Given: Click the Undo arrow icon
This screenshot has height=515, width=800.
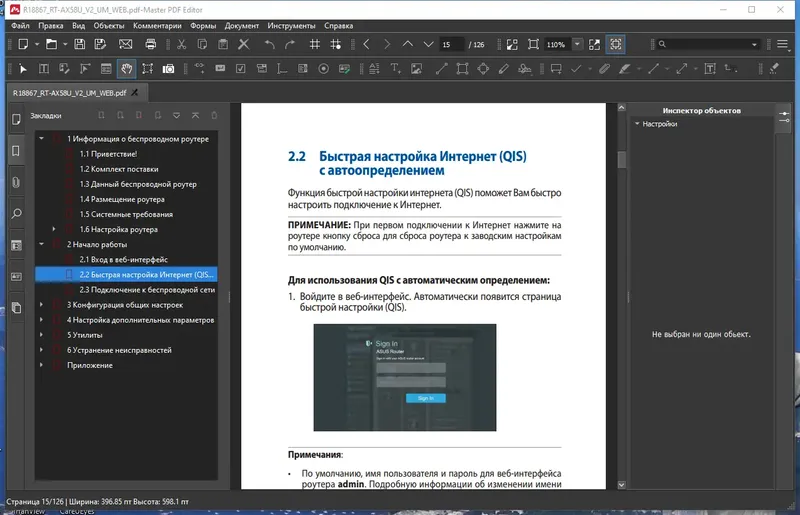Looking at the screenshot, I should (x=269, y=44).
